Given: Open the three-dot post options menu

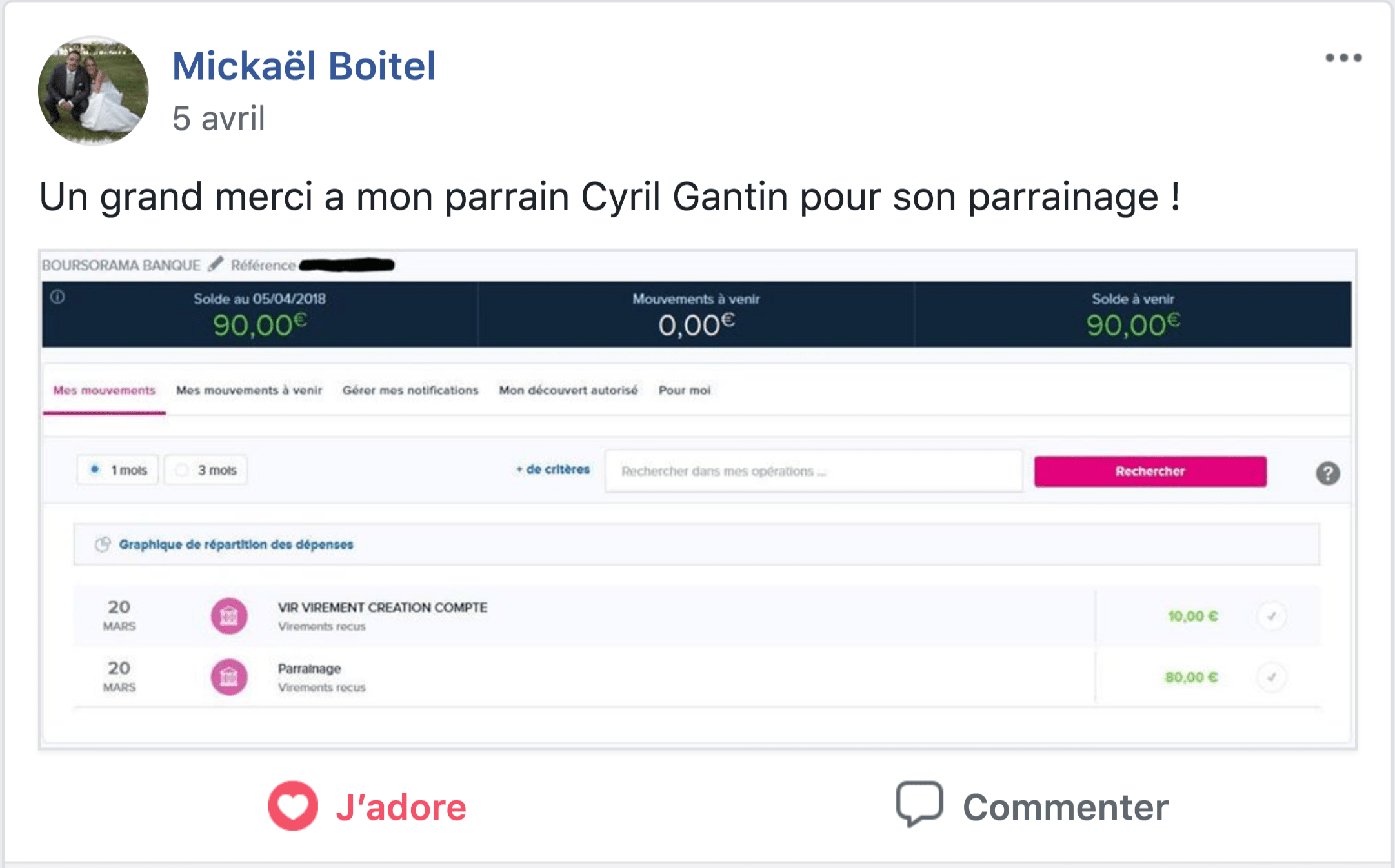Looking at the screenshot, I should pos(1343,58).
